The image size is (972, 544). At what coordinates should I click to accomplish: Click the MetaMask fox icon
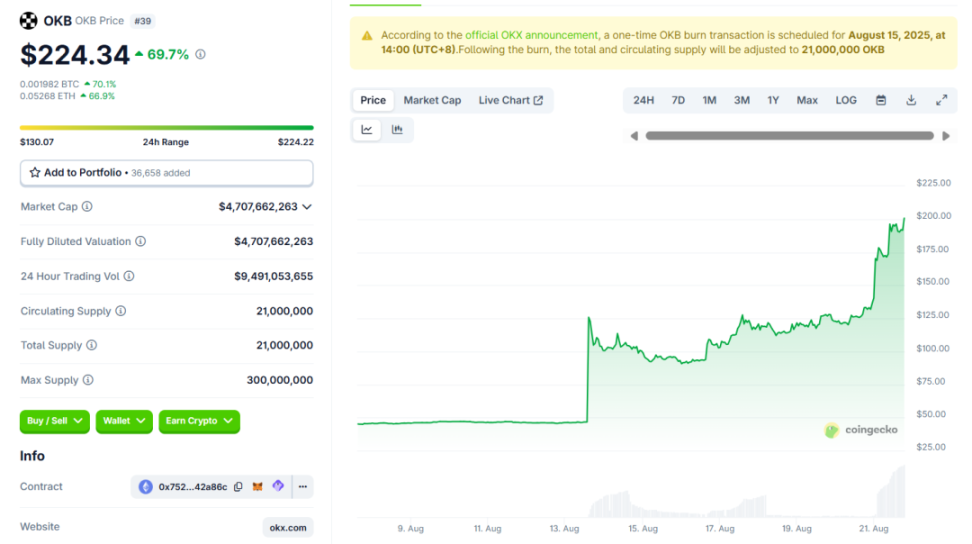pyautogui.click(x=257, y=486)
